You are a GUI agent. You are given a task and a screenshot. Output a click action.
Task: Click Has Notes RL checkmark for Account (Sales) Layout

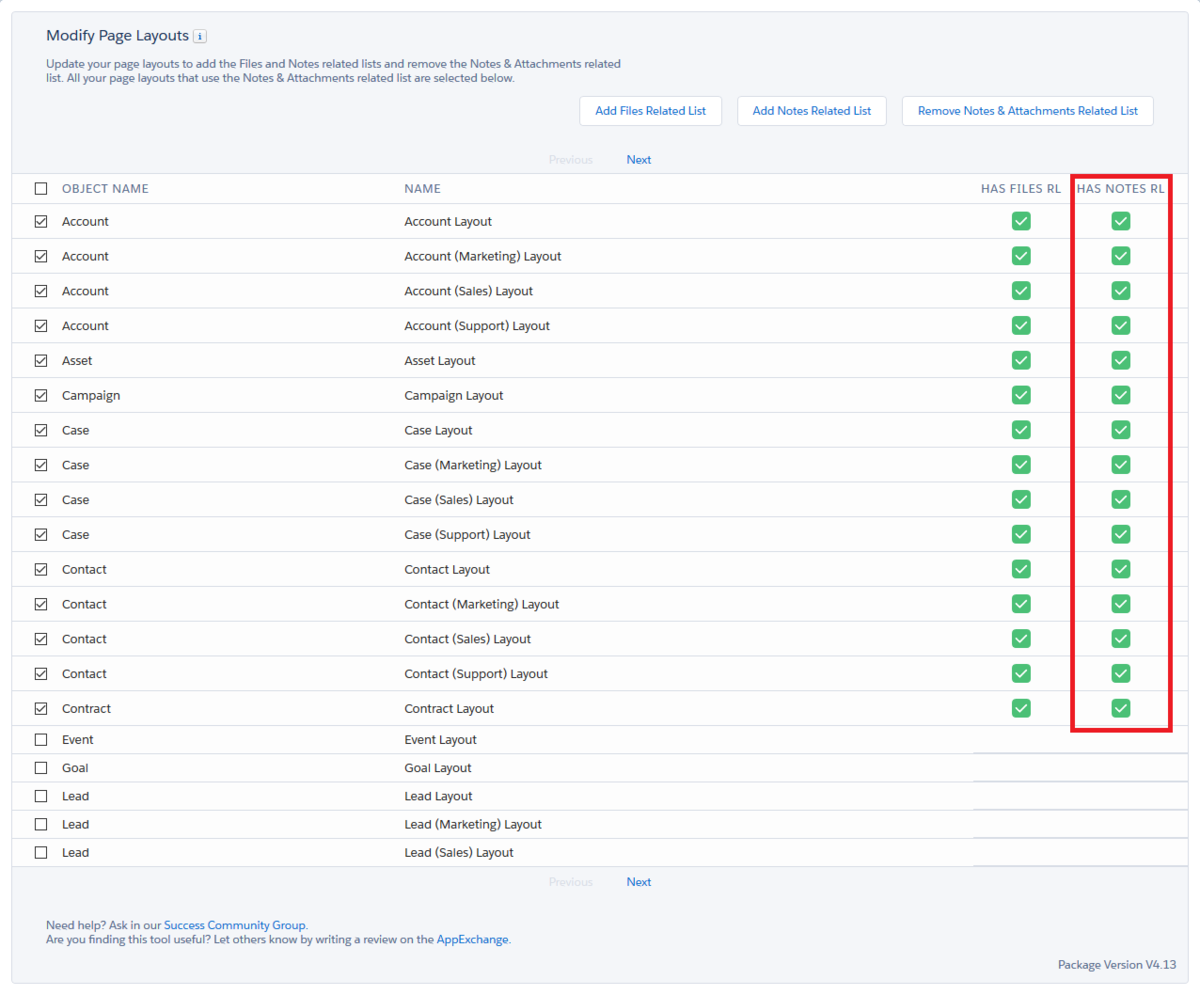pos(1121,291)
